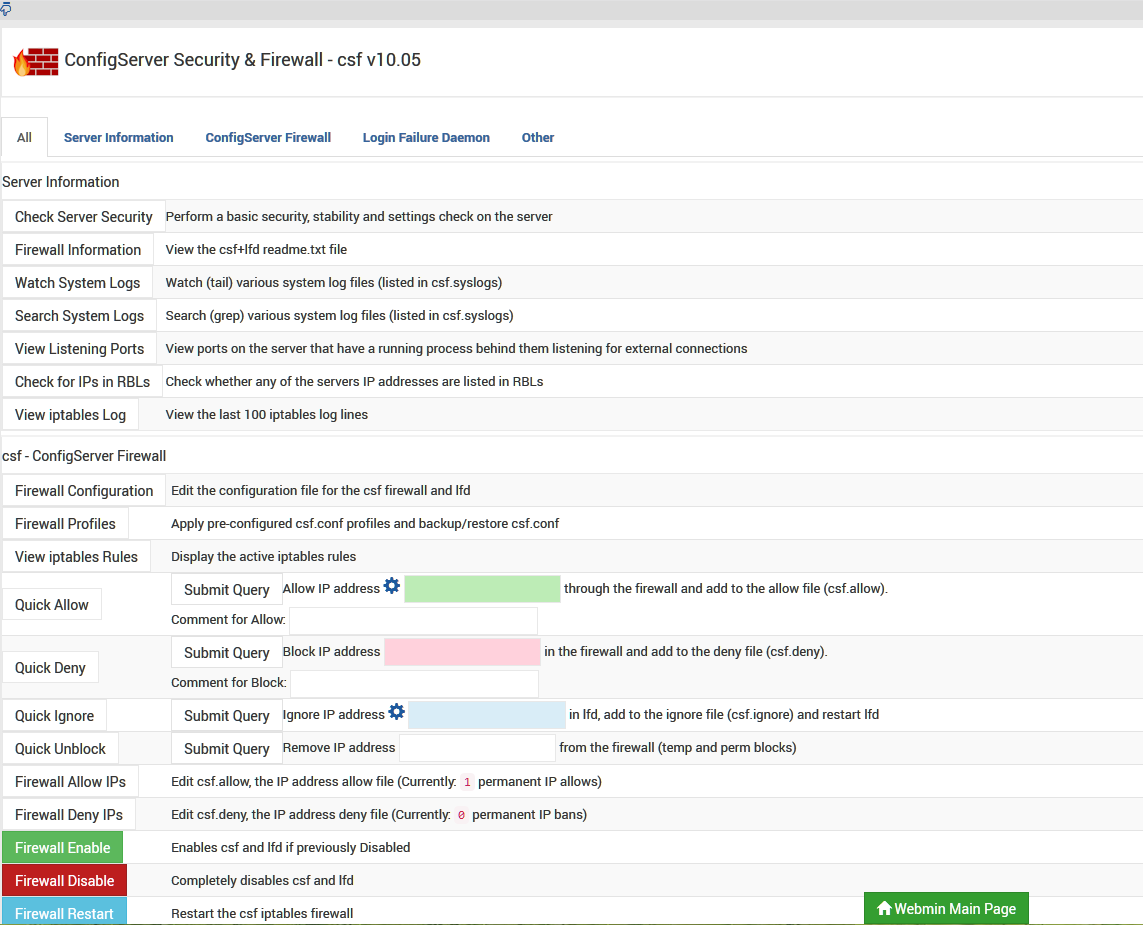The image size is (1143, 925).
Task: Run Check Server Security
Action: click(83, 216)
